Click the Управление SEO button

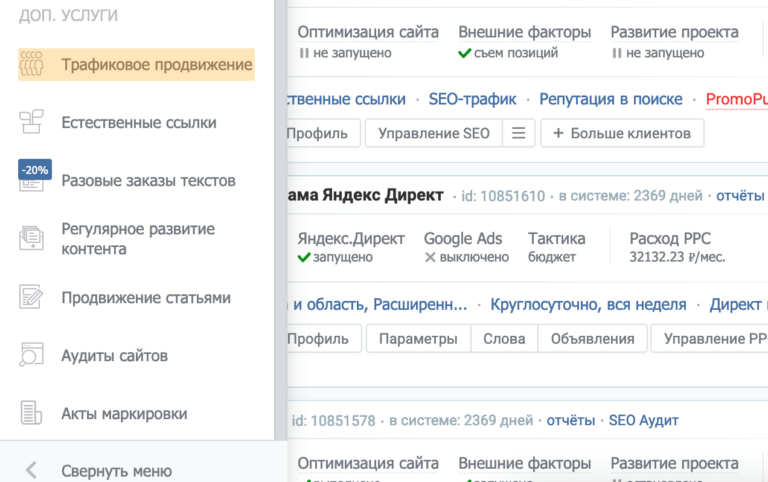click(x=433, y=133)
